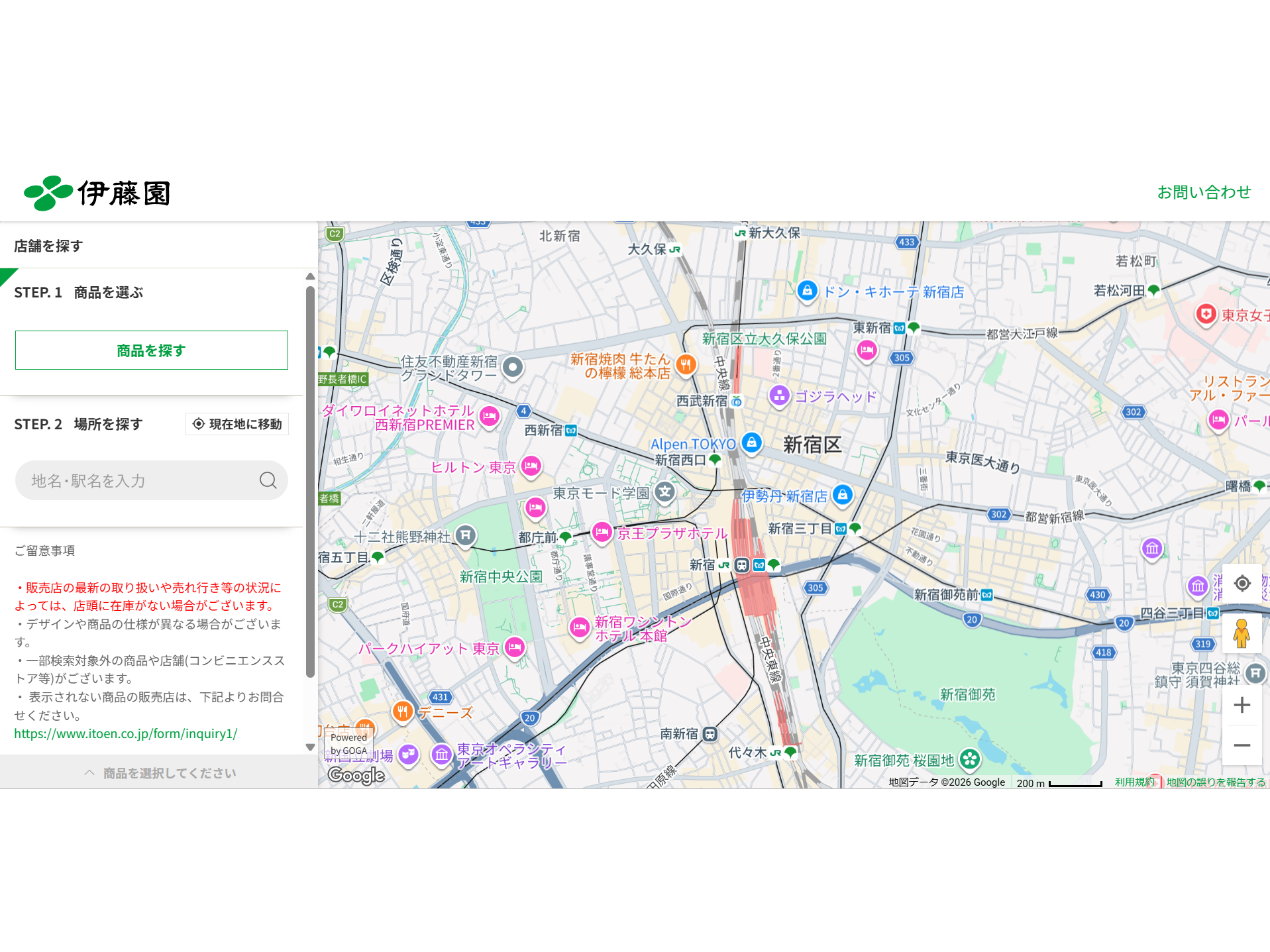Click the 東京モード学園 school pin
The height and width of the screenshot is (952, 1270).
(665, 492)
